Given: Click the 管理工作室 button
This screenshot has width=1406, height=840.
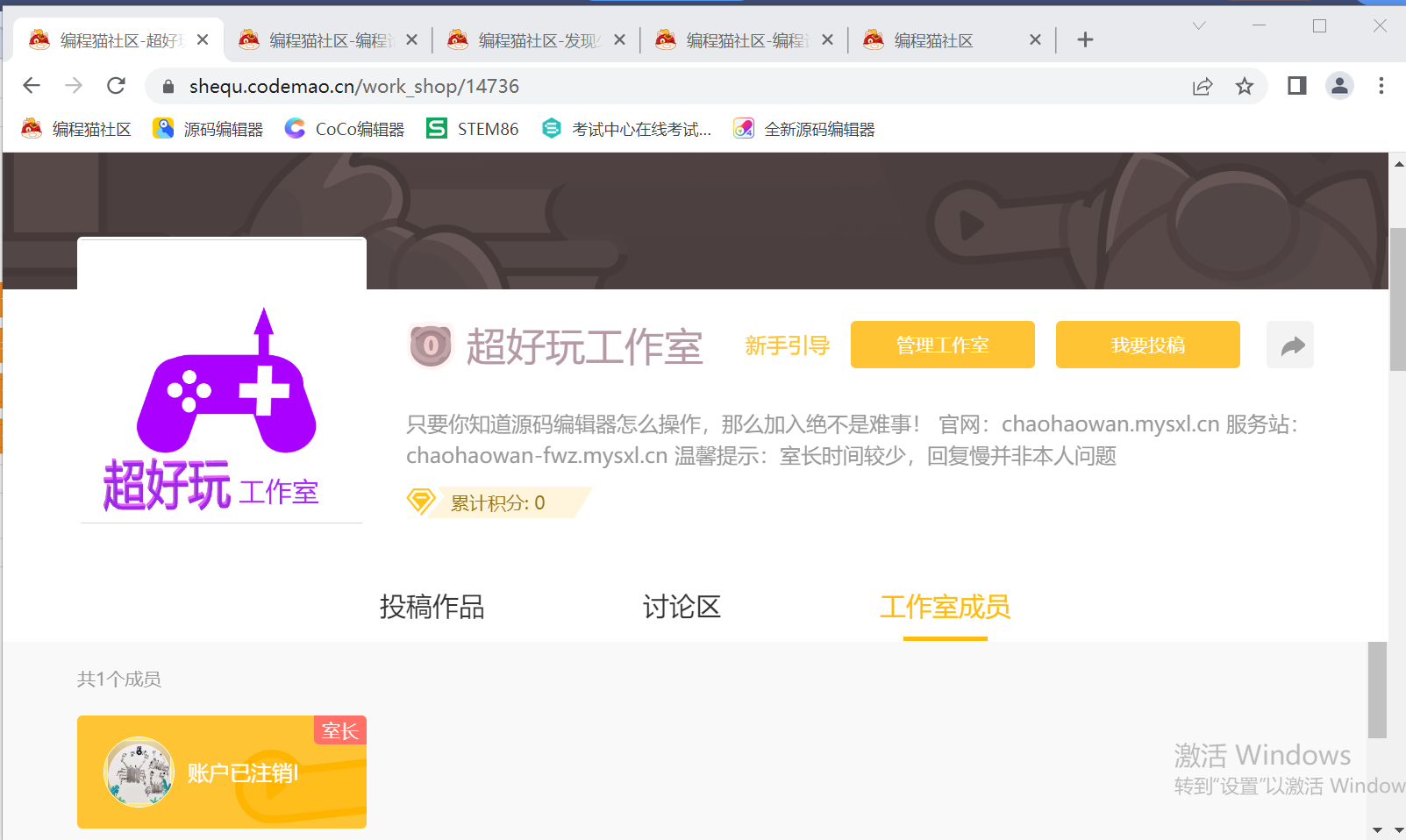Looking at the screenshot, I should tap(943, 345).
